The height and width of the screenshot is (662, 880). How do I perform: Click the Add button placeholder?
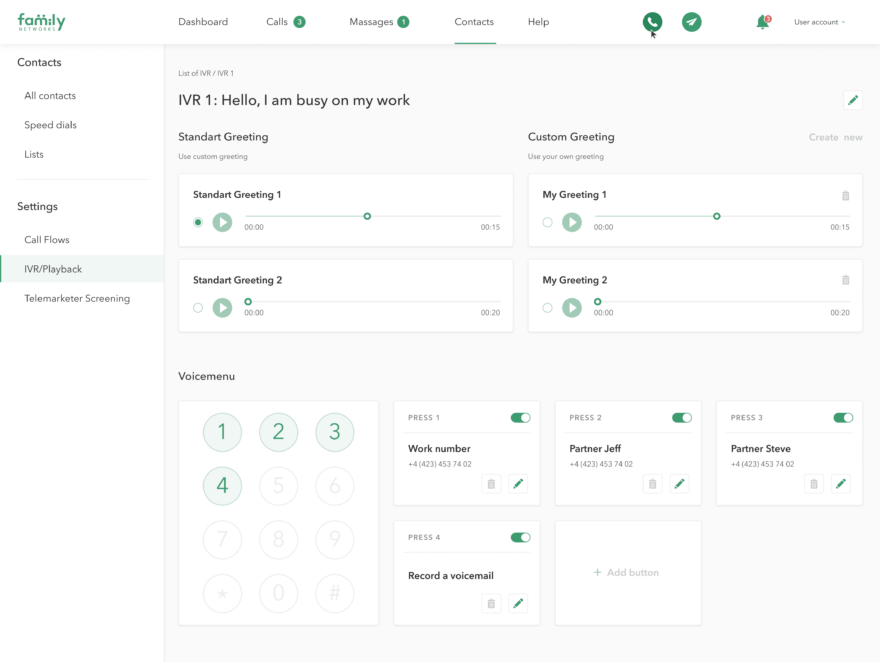tap(628, 572)
